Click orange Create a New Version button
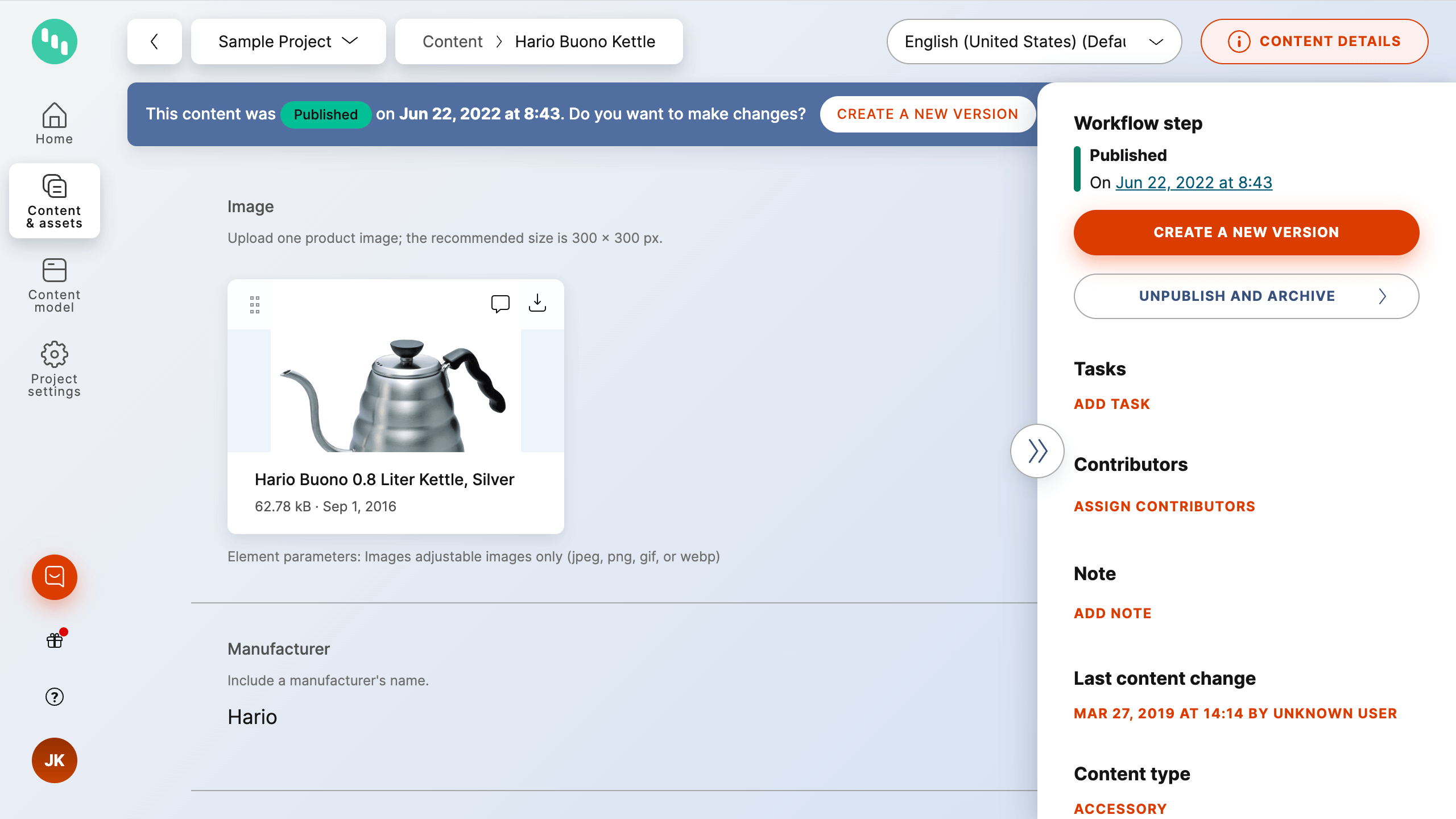1456x819 pixels. (x=1246, y=233)
